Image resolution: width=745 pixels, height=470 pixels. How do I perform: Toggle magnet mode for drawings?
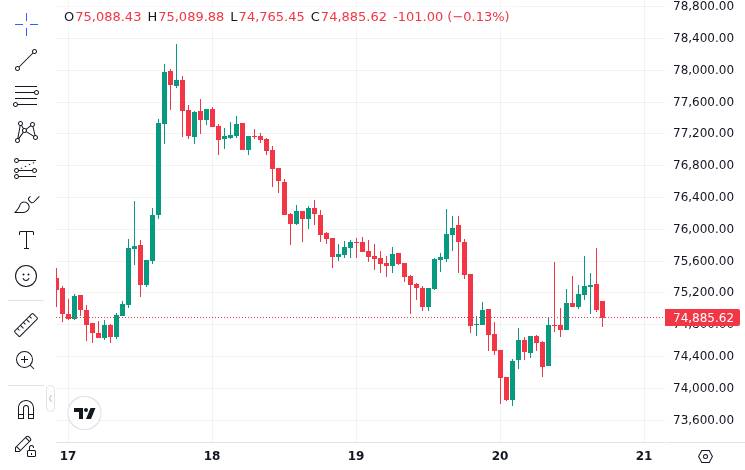[x=26, y=408]
